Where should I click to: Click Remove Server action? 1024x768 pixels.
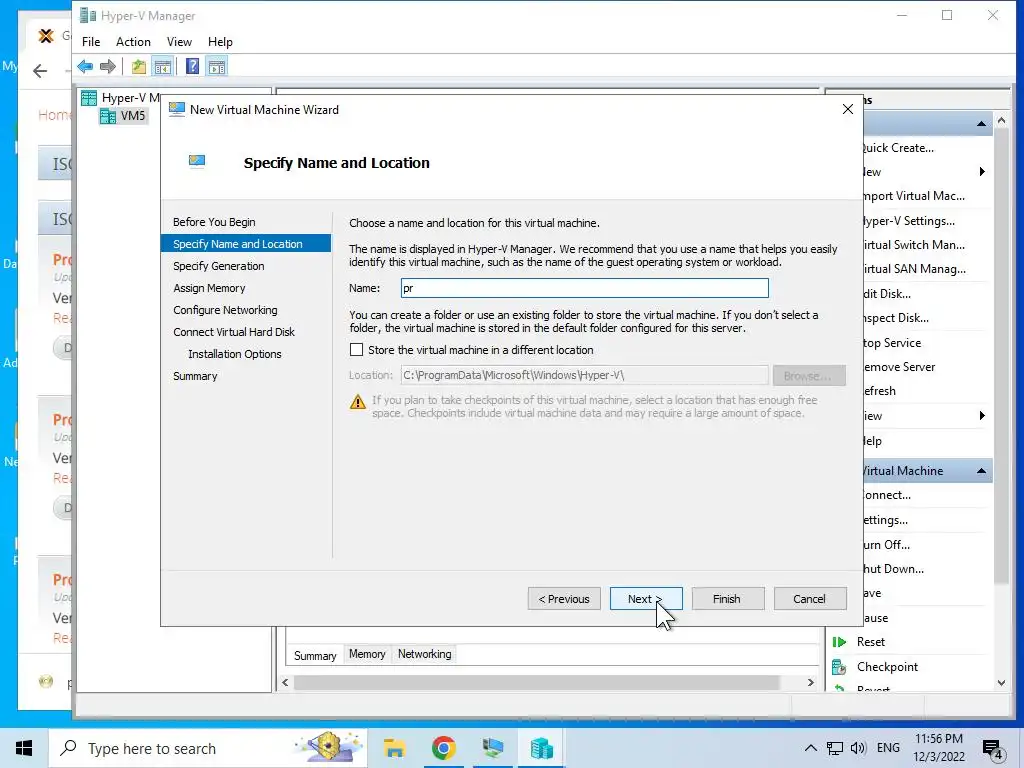(x=899, y=367)
